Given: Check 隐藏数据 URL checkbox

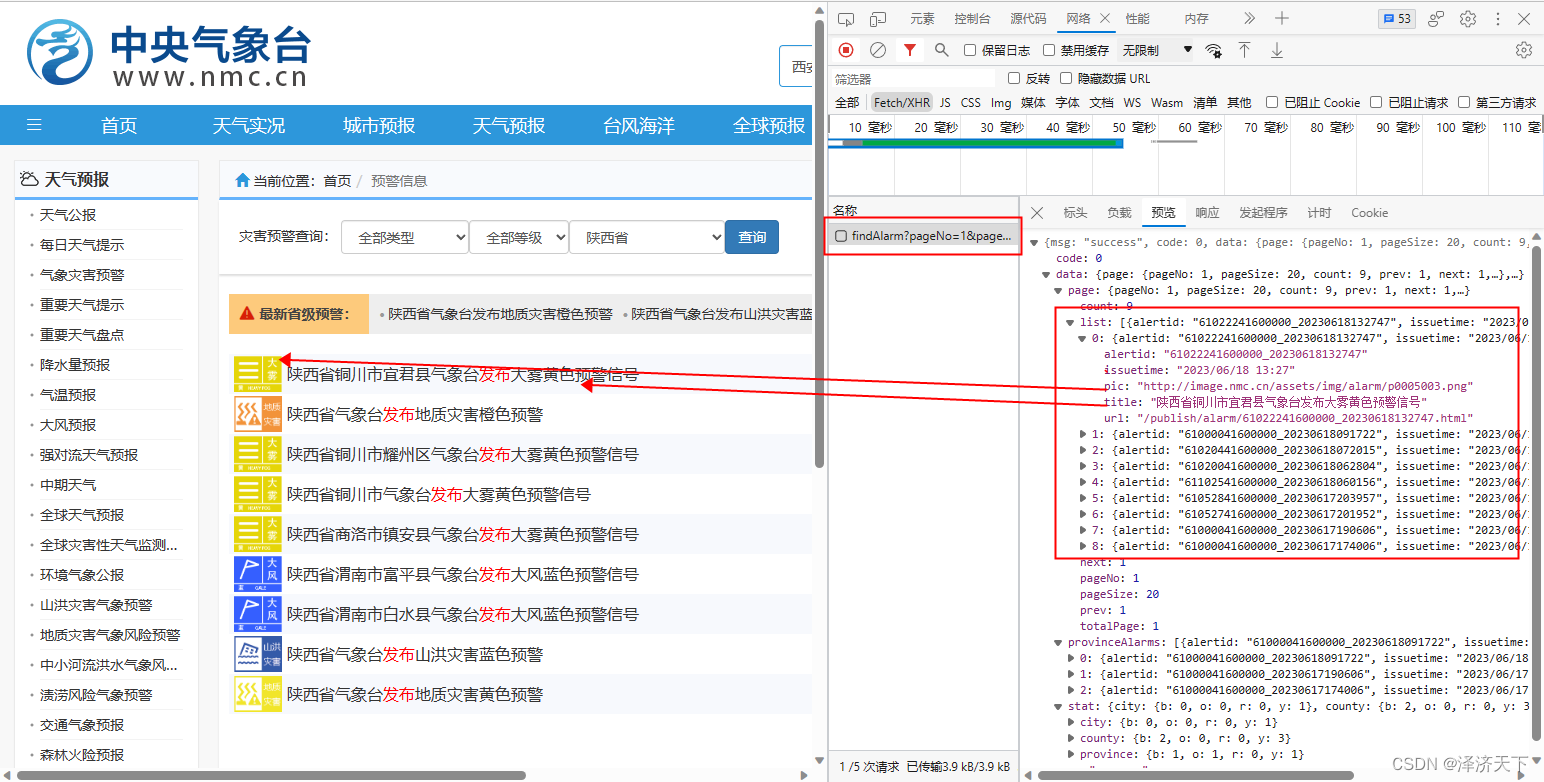Looking at the screenshot, I should 1066,78.
